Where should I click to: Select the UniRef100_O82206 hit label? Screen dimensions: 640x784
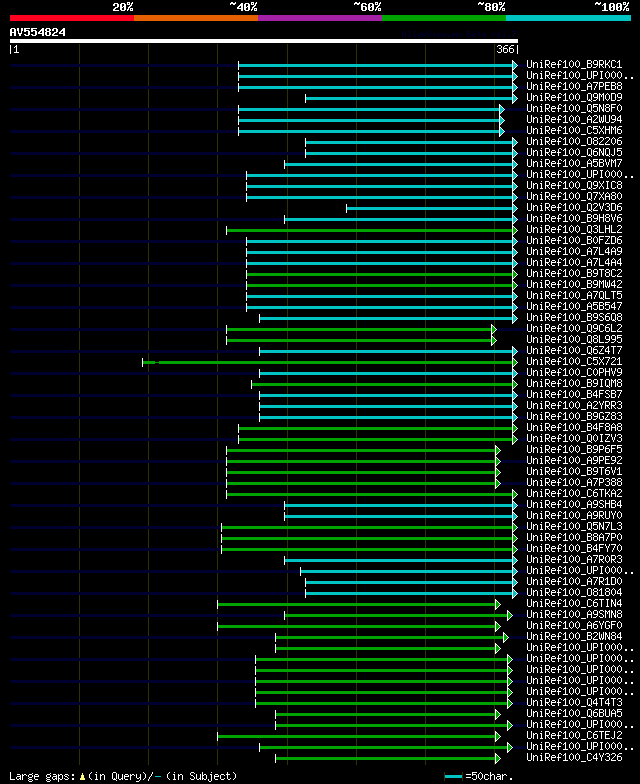coord(574,142)
